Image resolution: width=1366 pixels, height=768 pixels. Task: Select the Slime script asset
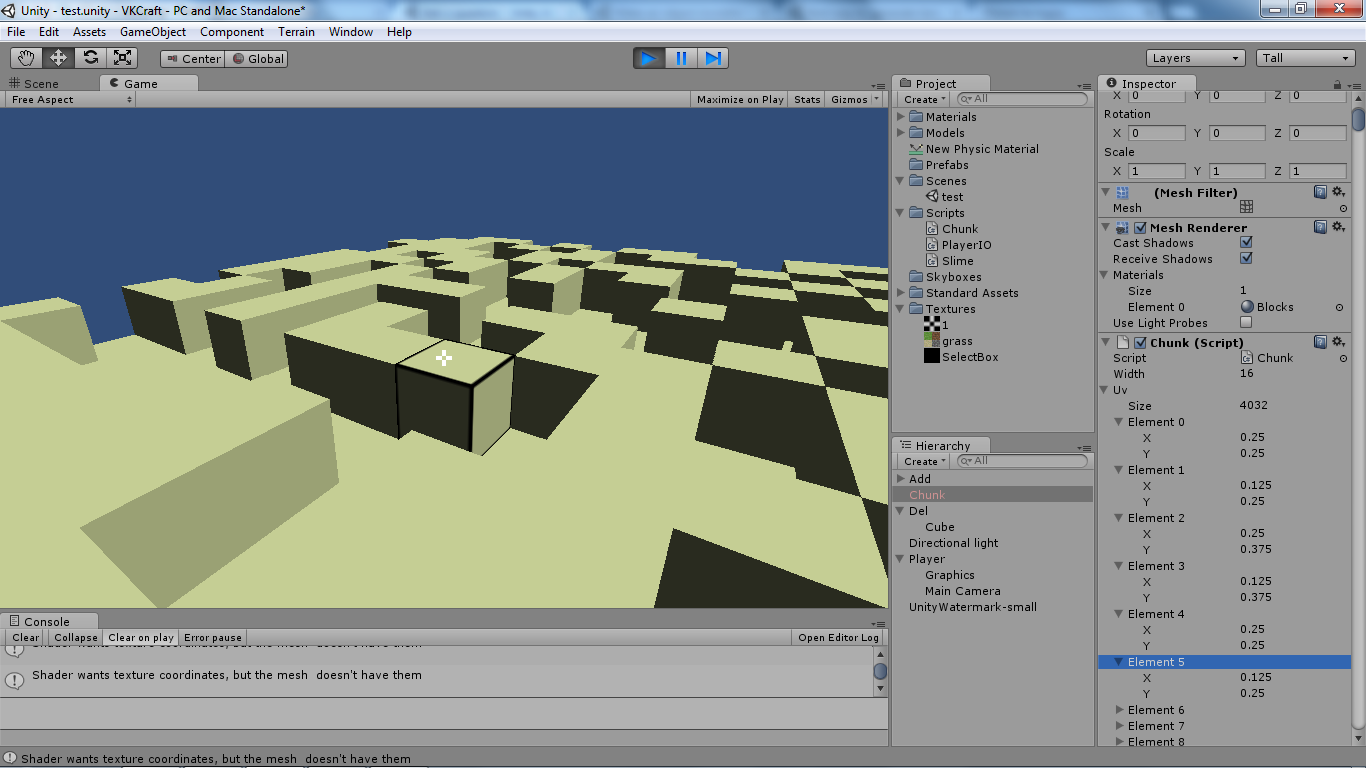(x=949, y=261)
